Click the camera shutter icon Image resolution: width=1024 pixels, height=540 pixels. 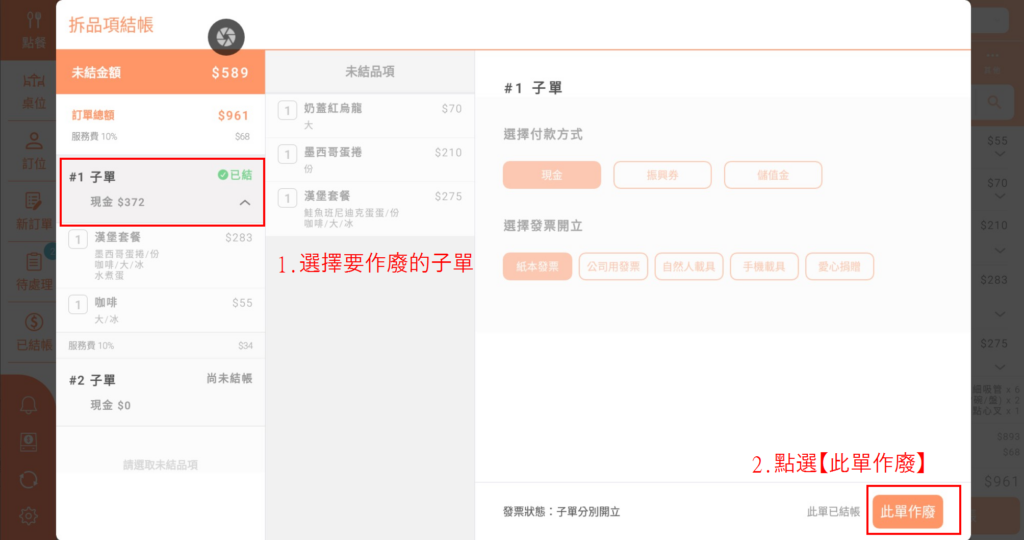click(x=226, y=37)
